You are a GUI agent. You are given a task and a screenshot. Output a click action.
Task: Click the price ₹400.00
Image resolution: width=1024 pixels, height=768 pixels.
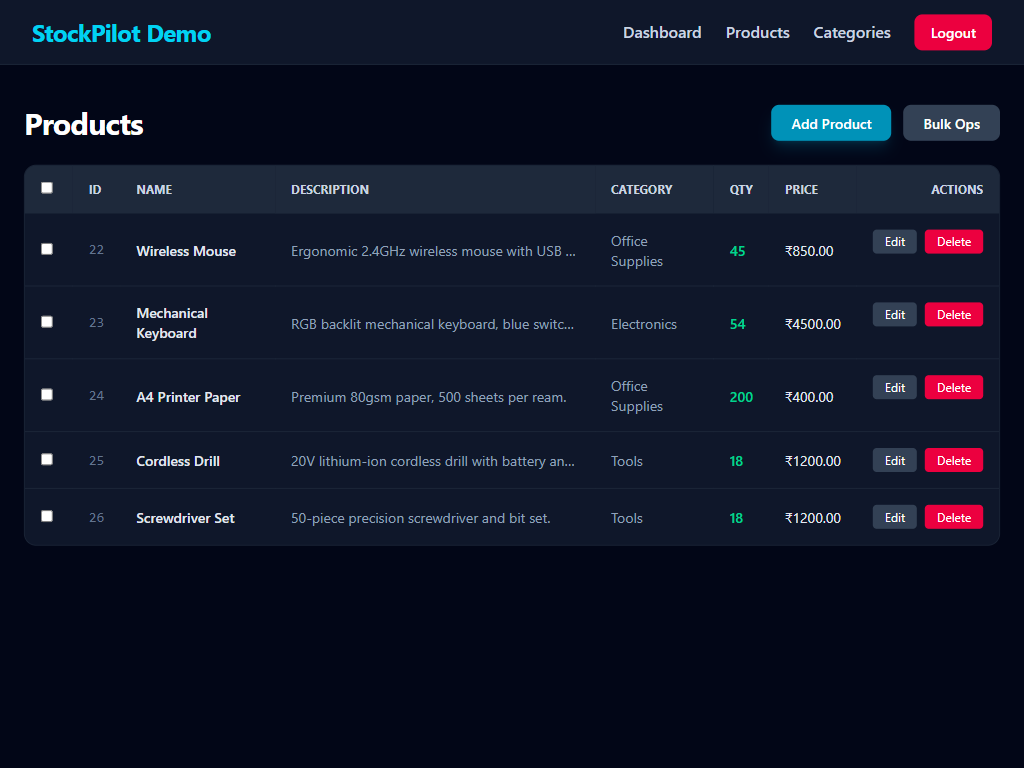point(809,397)
